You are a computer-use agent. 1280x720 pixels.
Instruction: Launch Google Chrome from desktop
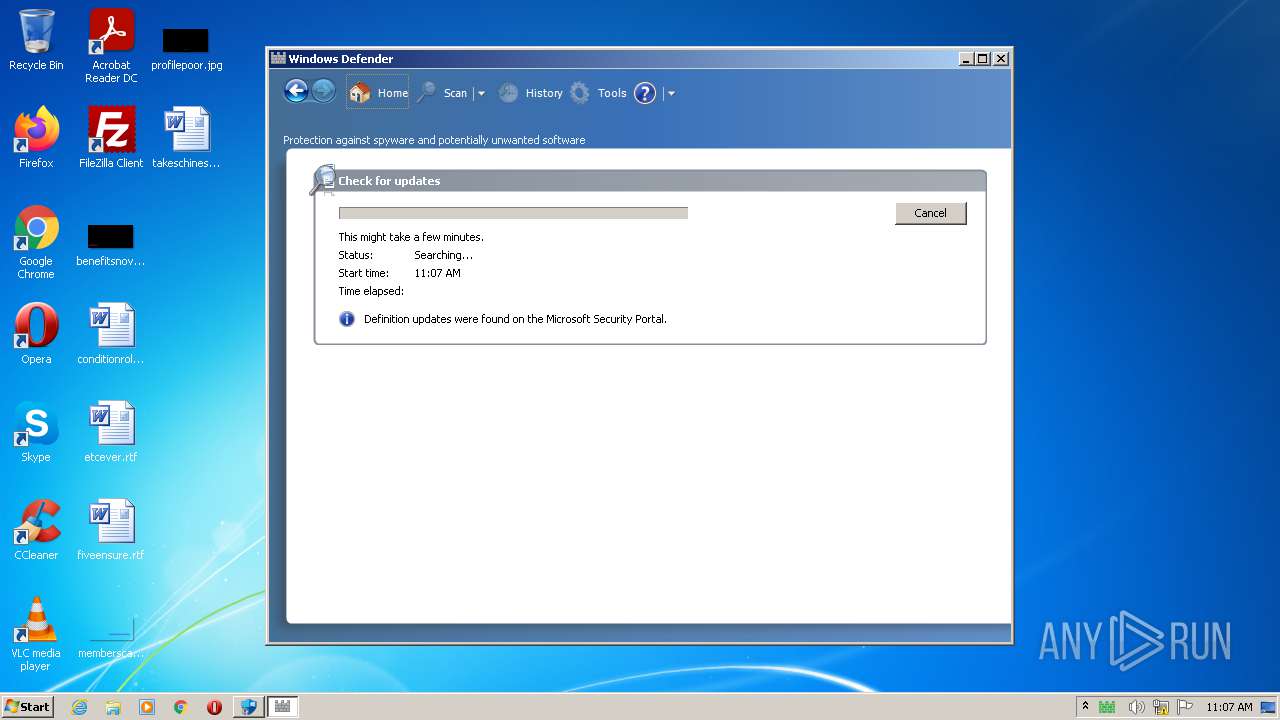(36, 243)
